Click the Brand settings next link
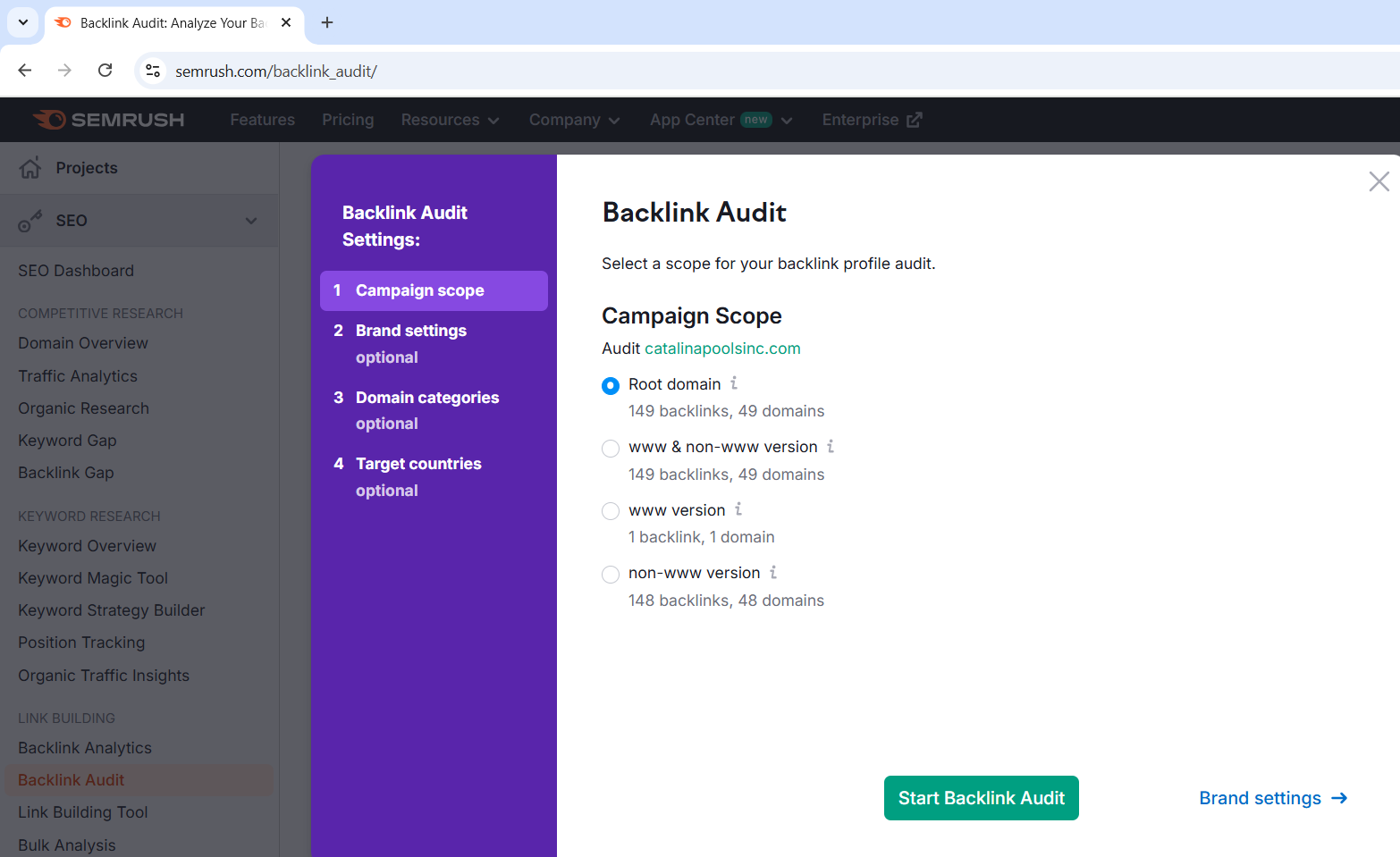Viewport: 1400px width, 857px height. (x=1273, y=798)
